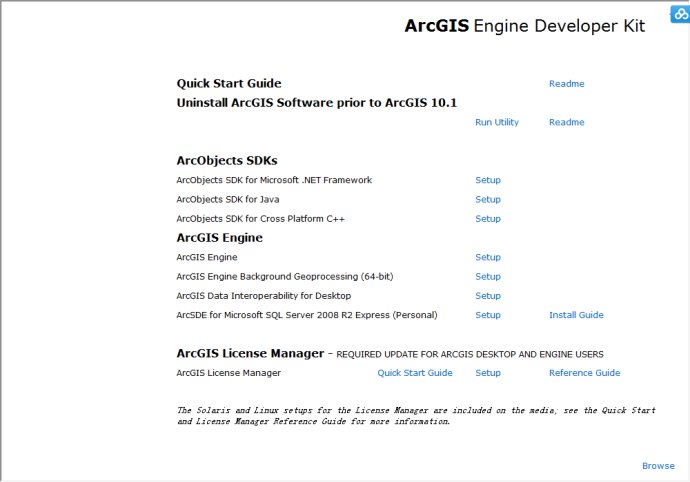Launch Setup for ArcObjects SDK for Java
Screen dimensions: 690x482
tap(488, 199)
